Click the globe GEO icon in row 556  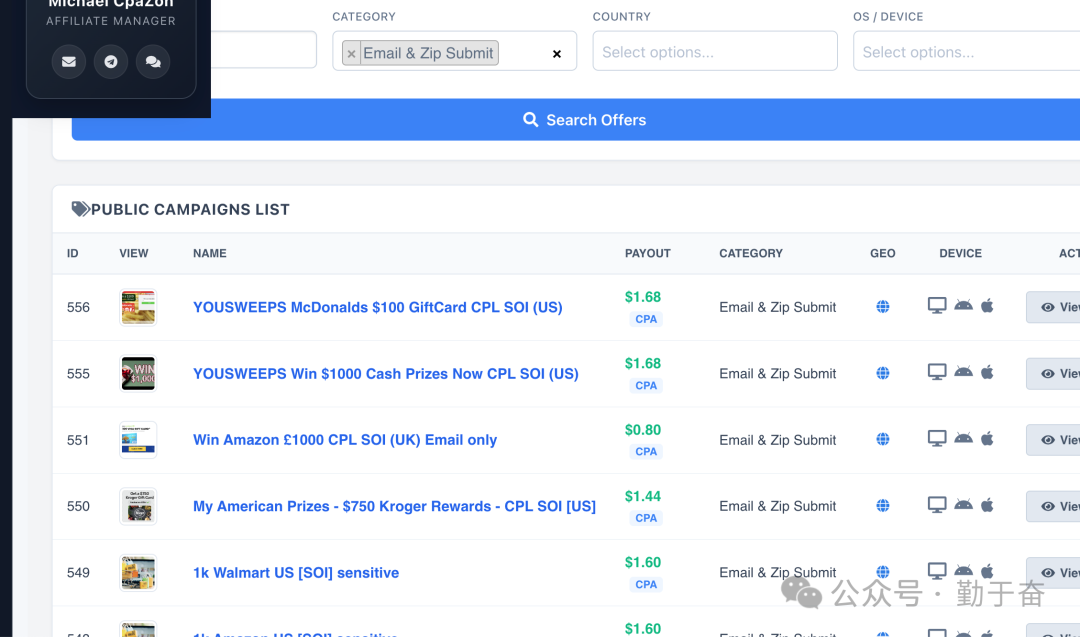[x=882, y=306]
